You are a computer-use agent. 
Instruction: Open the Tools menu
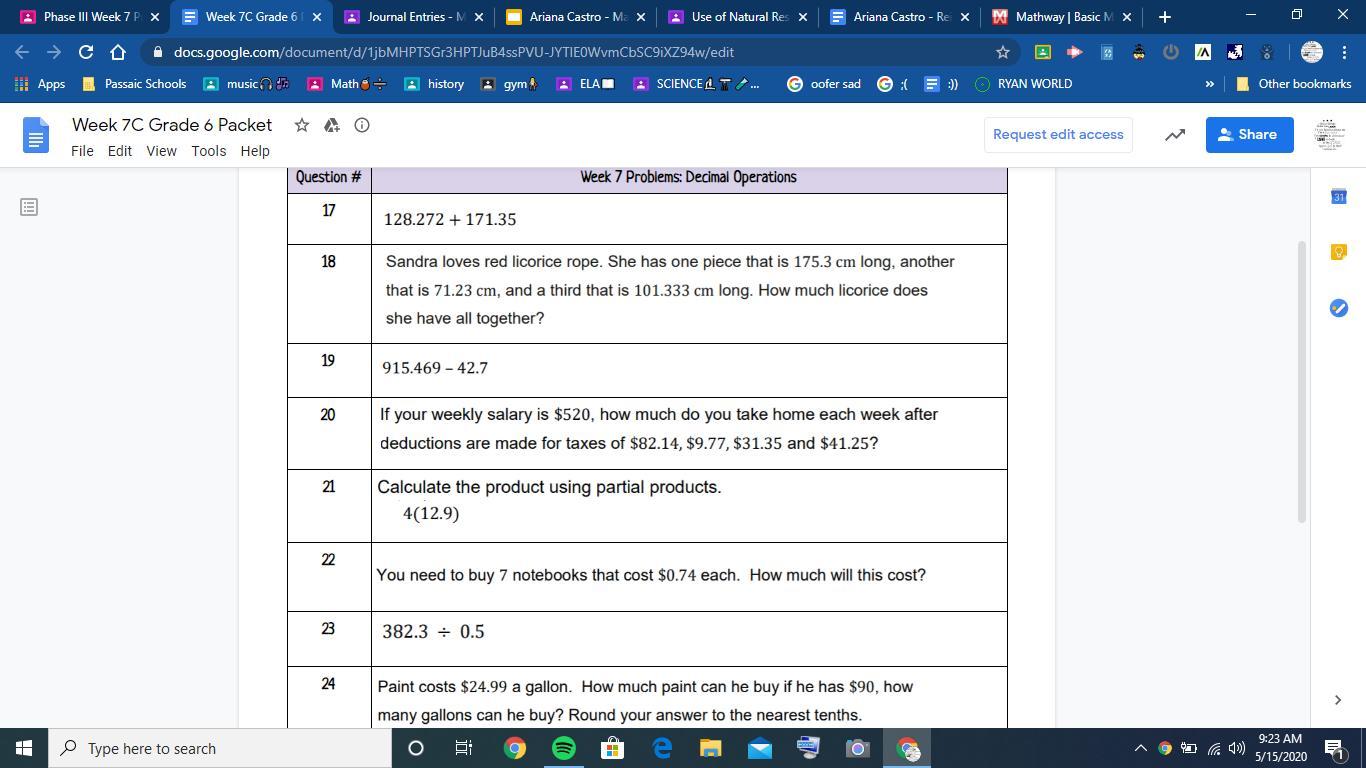coord(208,151)
